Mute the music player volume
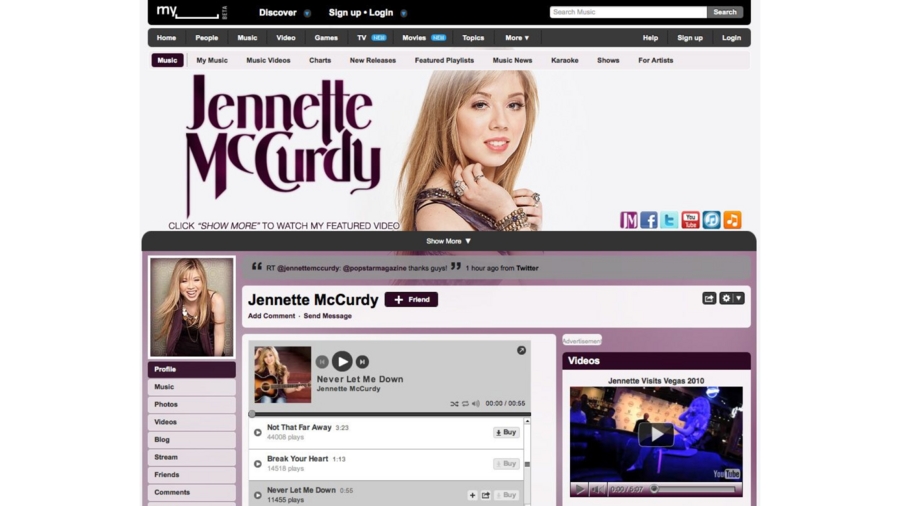This screenshot has height=506, width=900. point(476,404)
